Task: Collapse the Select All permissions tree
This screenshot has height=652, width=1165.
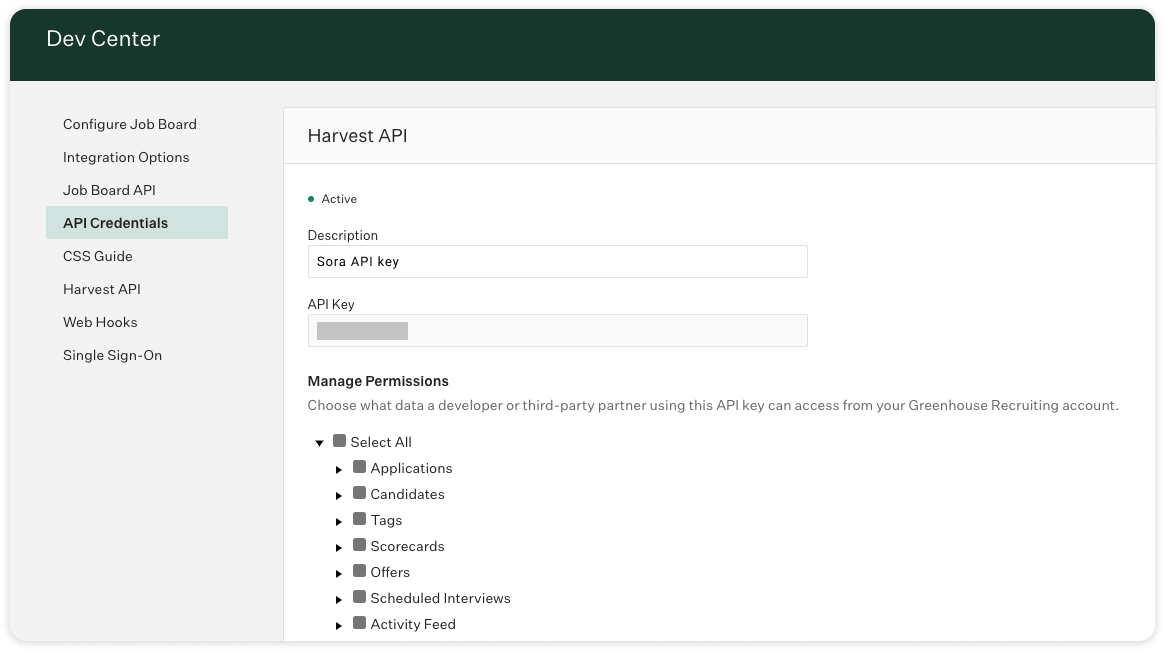Action: (319, 443)
